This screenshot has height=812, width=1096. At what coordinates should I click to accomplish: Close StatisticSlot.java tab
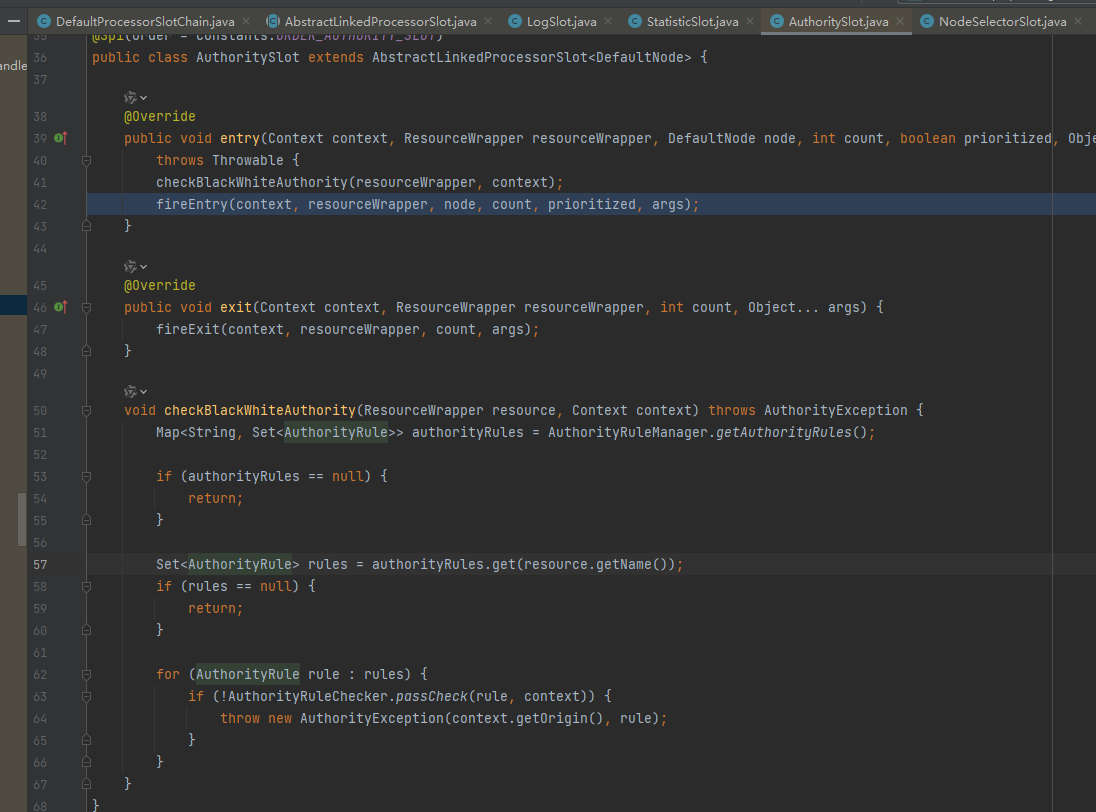tap(750, 22)
